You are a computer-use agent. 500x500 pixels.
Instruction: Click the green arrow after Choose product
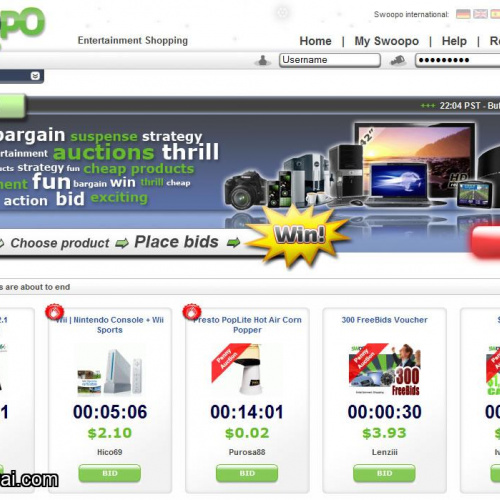pyautogui.click(x=122, y=243)
